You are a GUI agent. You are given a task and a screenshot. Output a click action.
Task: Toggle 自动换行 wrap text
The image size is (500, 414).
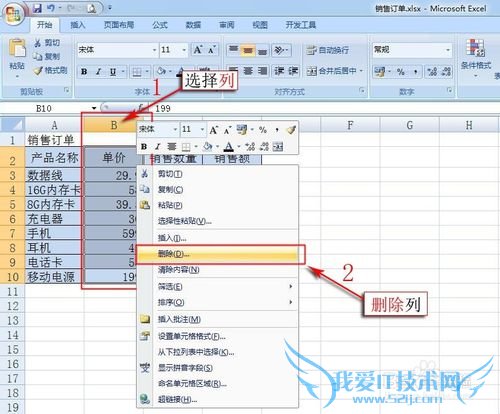328,50
